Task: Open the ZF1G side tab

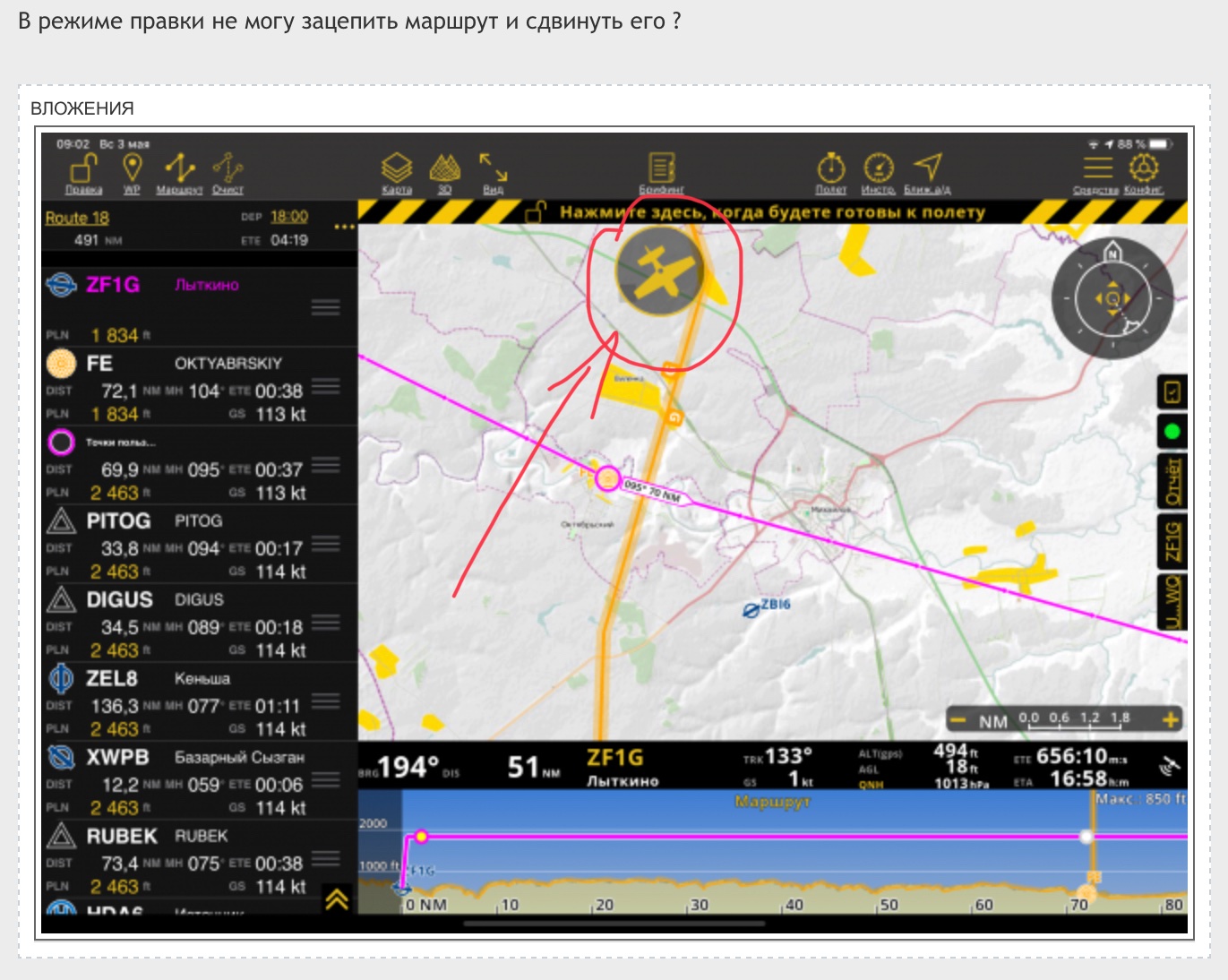Action: [x=1172, y=541]
